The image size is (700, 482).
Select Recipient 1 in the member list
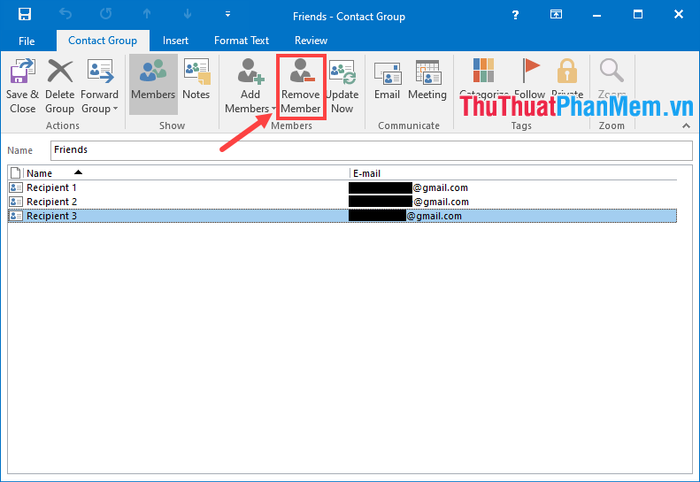(x=52, y=187)
